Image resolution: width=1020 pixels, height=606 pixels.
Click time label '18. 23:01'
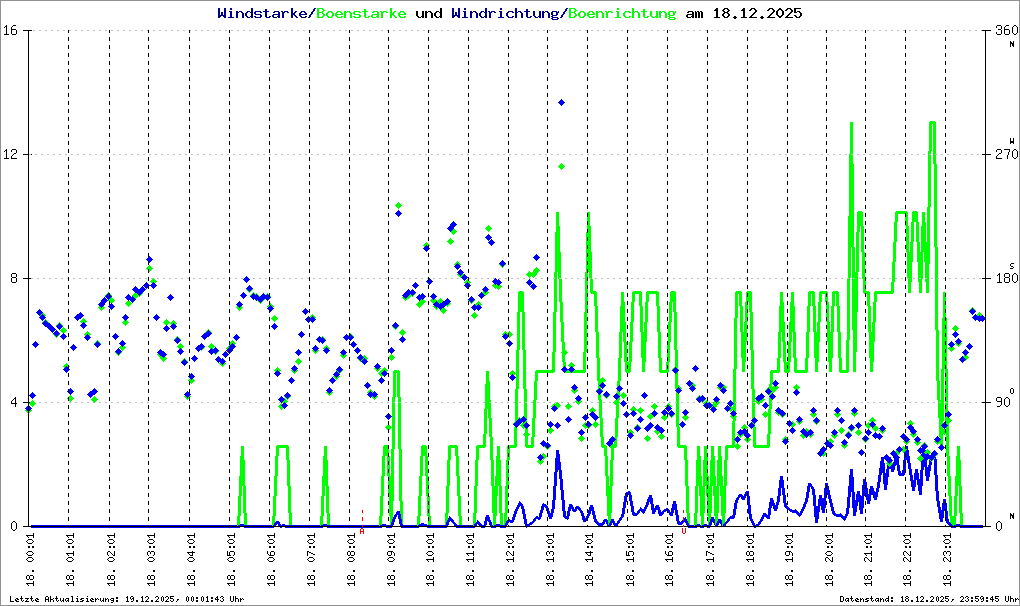click(x=947, y=560)
